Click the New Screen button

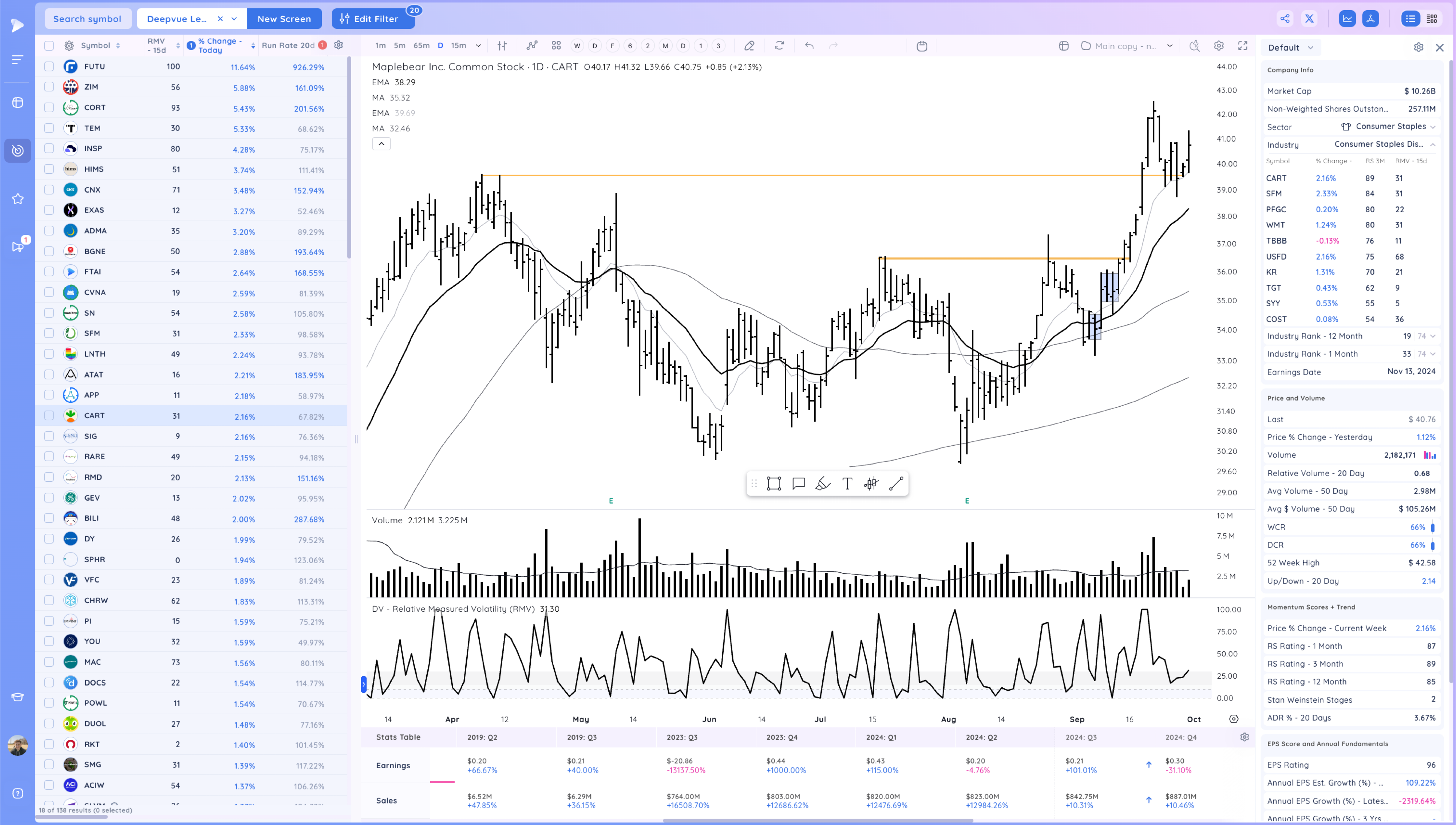coord(284,19)
